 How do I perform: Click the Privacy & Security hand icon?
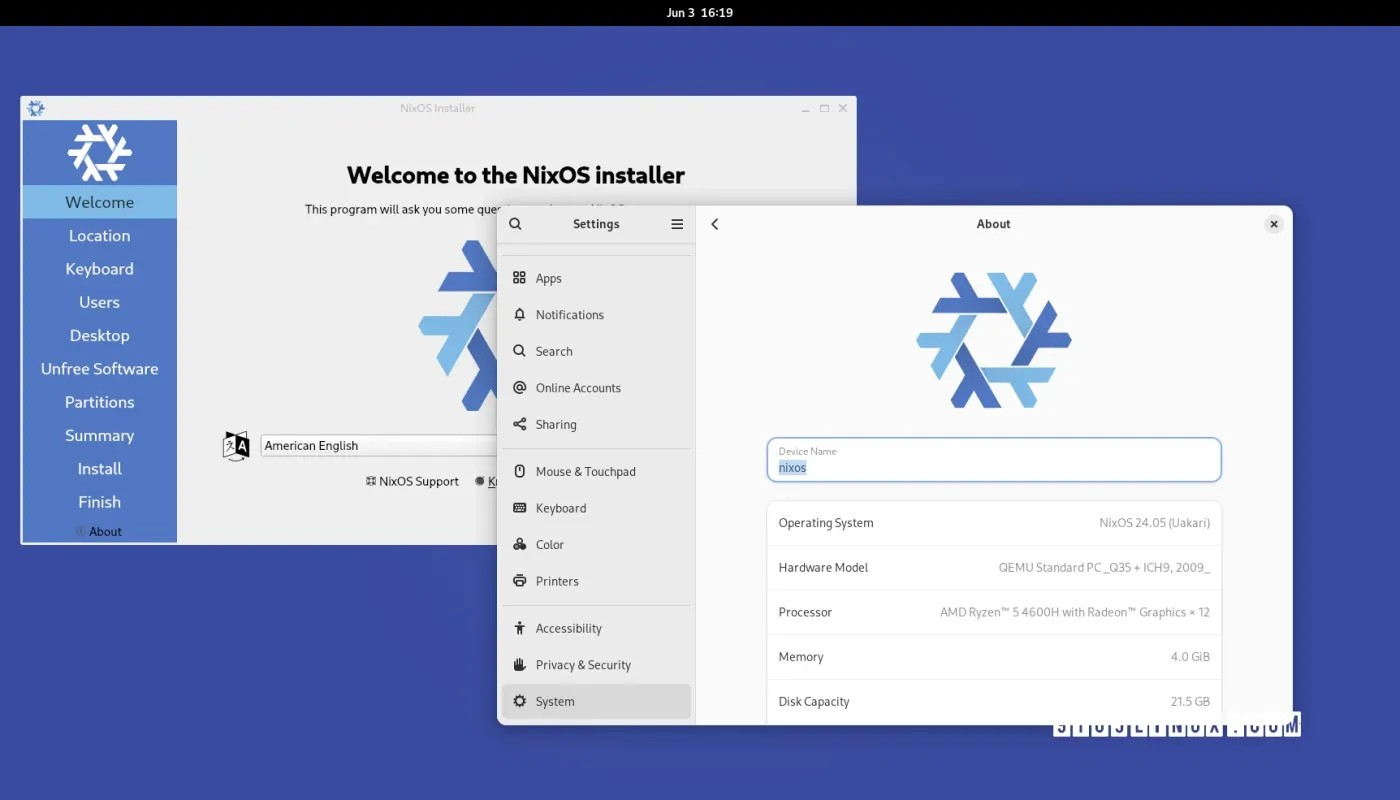pos(519,665)
